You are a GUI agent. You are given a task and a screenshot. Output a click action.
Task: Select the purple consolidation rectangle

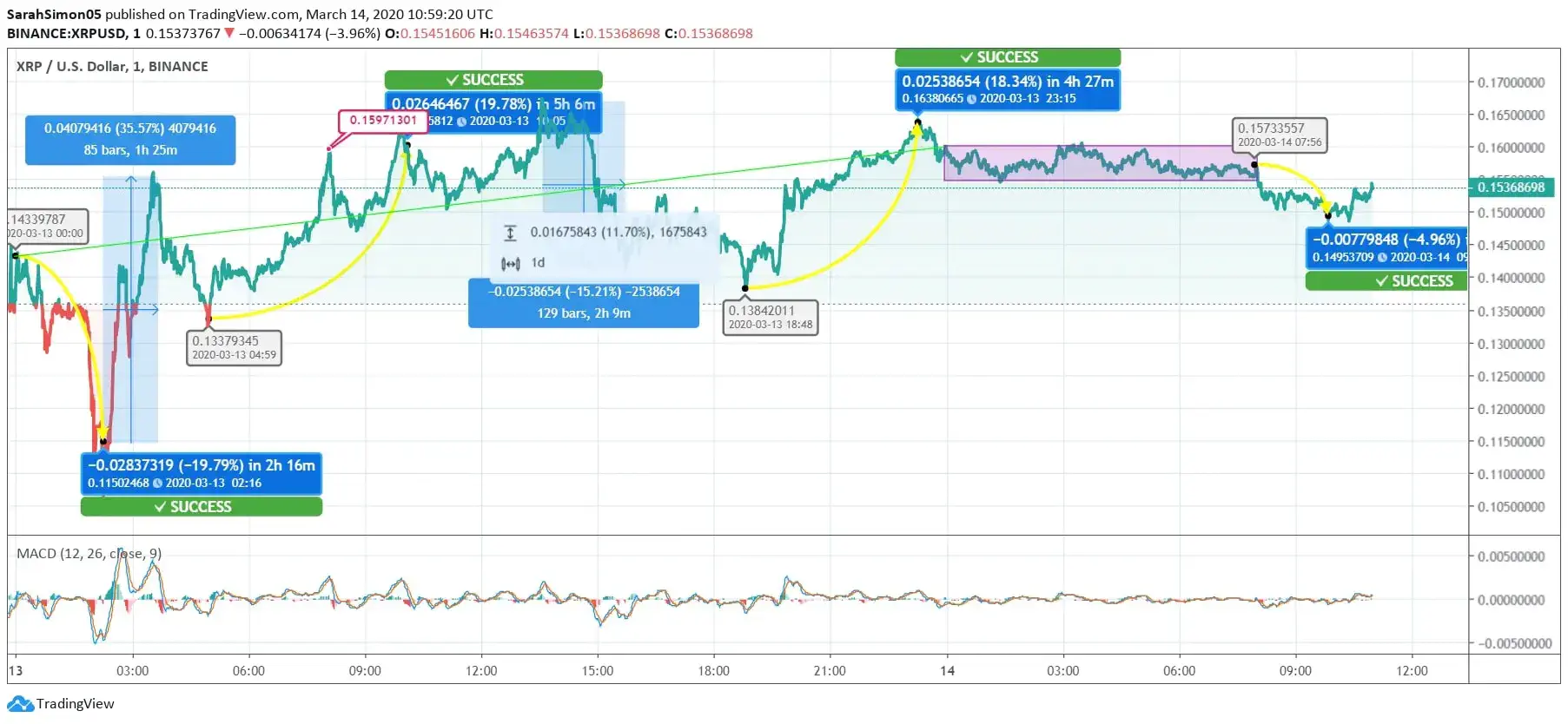[1100, 163]
